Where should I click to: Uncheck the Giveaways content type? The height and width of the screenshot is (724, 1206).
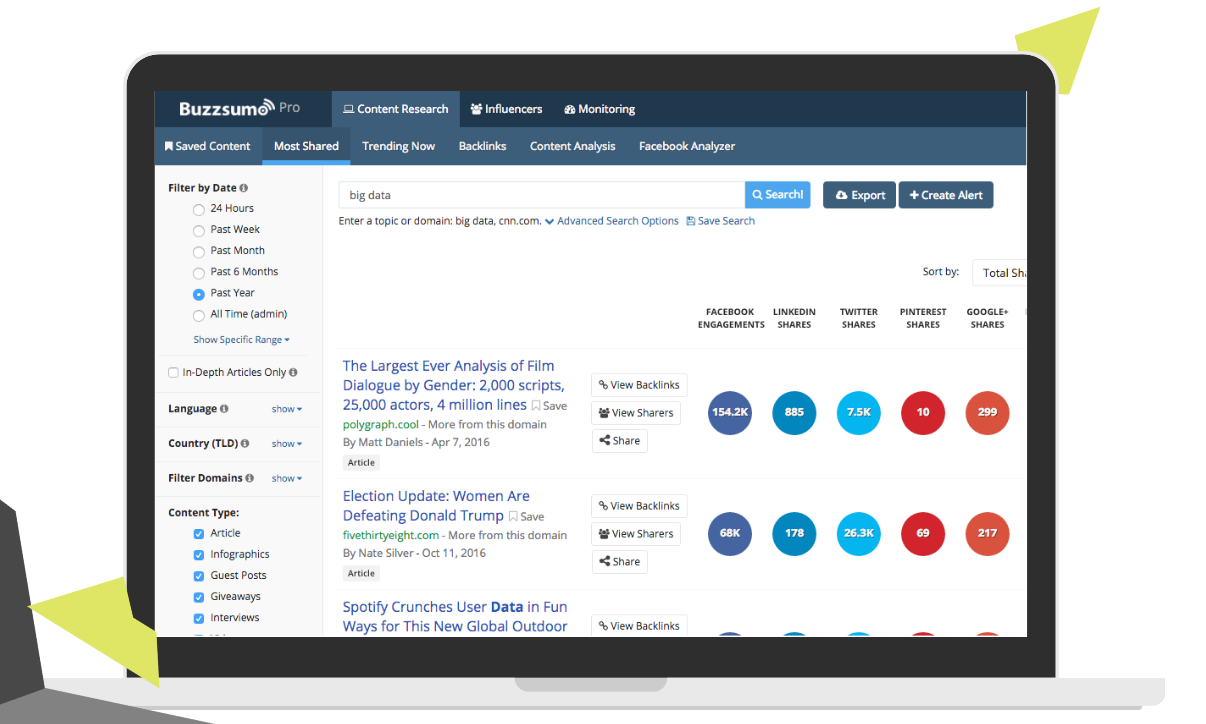[x=199, y=597]
